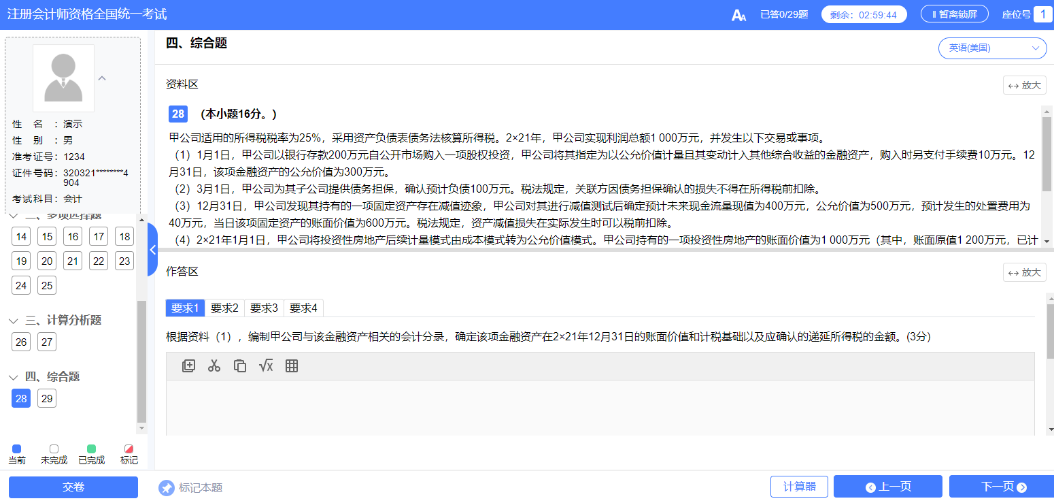Viewport: 1054px width, 503px height.
Task: Go to question 23
Action: click(x=124, y=261)
